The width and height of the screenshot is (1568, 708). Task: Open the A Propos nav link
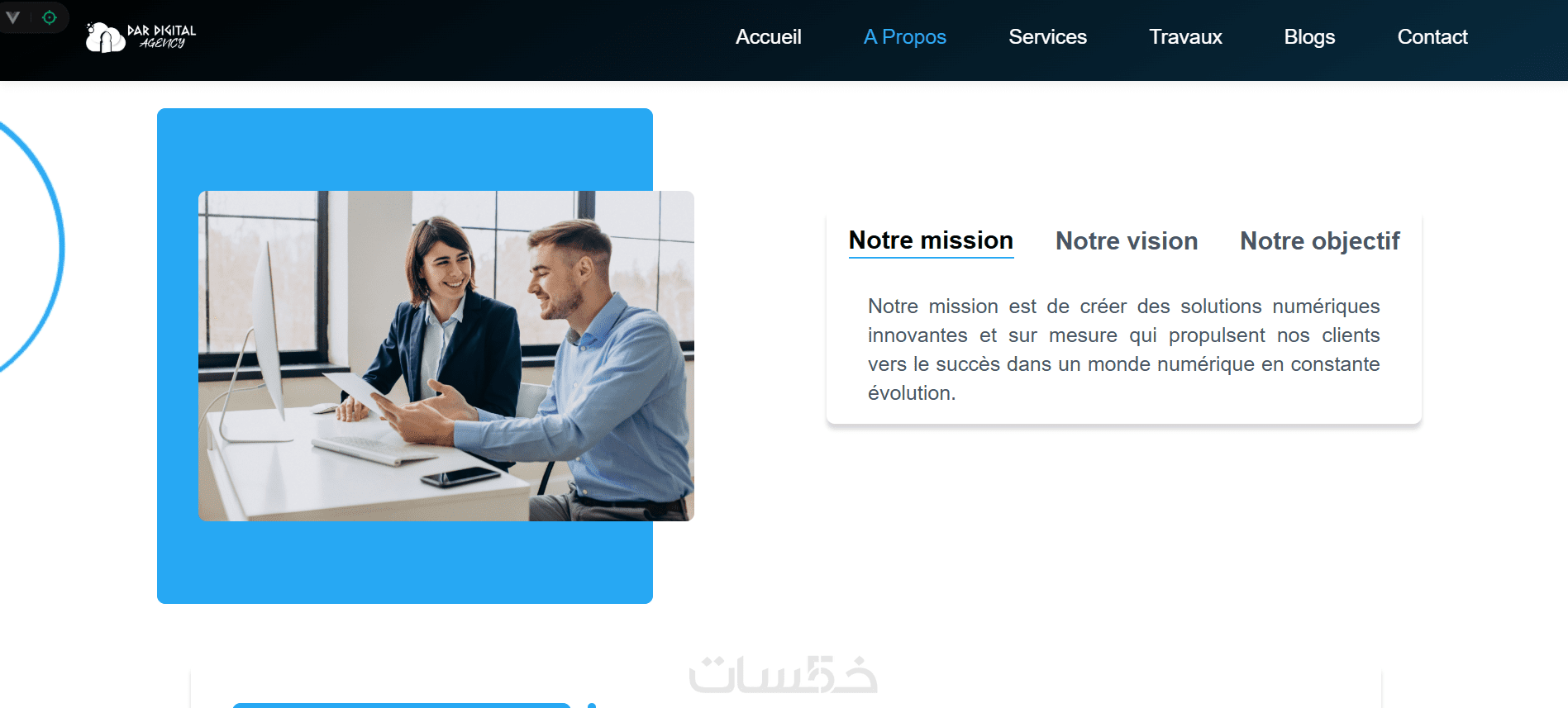(x=904, y=37)
